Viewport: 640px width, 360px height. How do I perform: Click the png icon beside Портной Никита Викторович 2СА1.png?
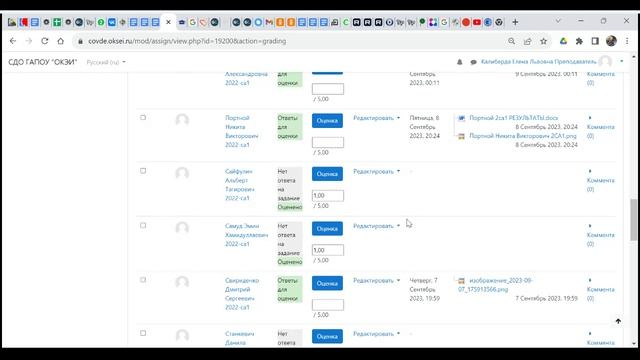[x=461, y=136]
